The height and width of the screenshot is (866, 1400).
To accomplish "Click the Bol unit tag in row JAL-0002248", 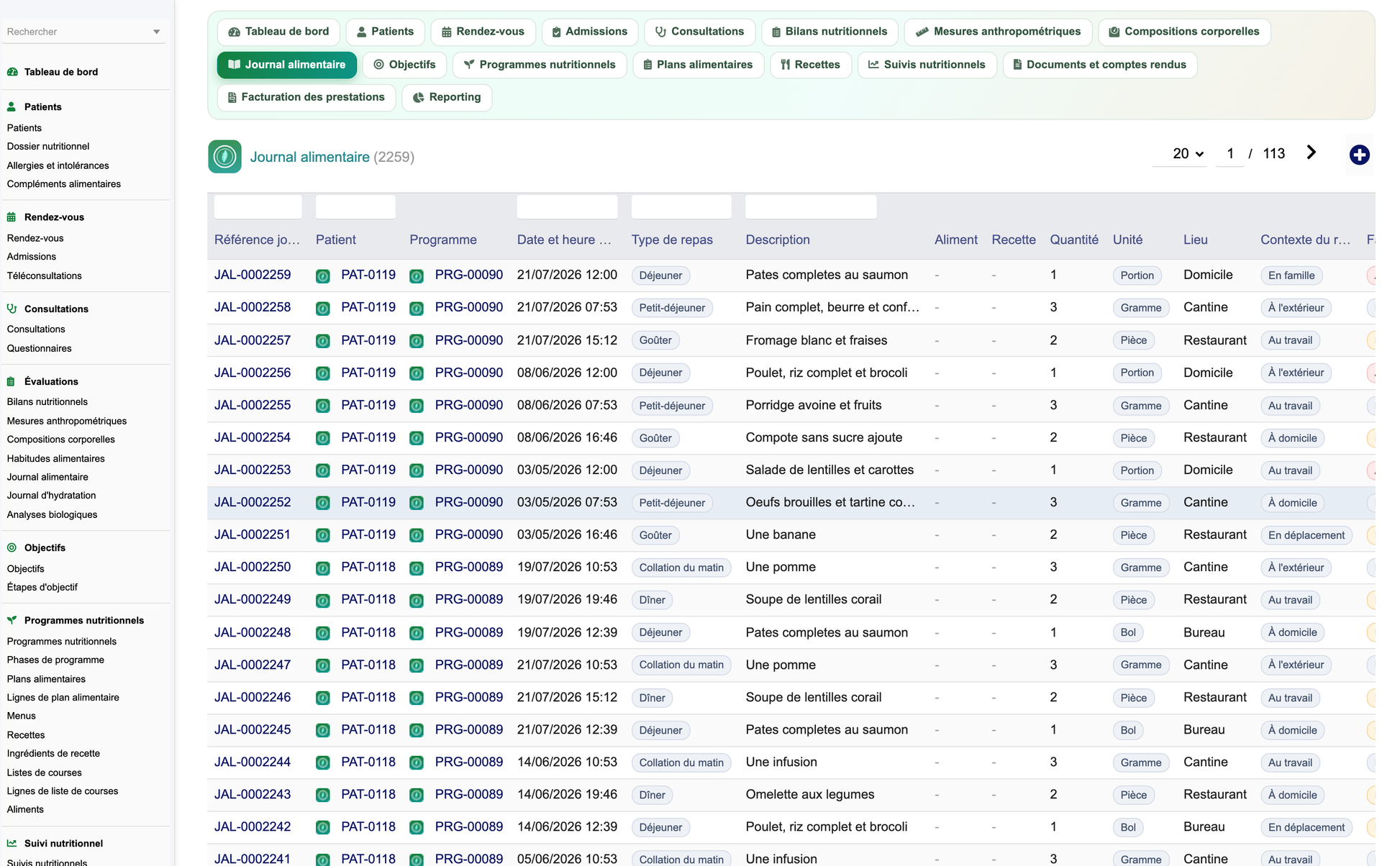I will click(1128, 633).
